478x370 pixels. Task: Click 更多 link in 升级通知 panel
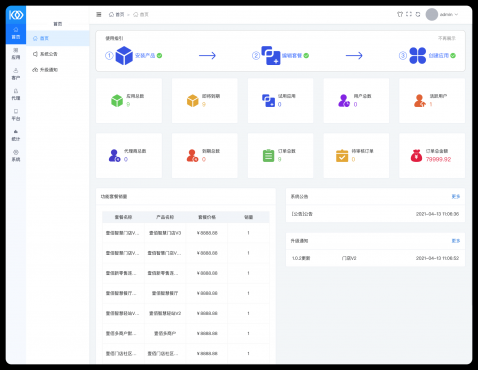point(456,241)
